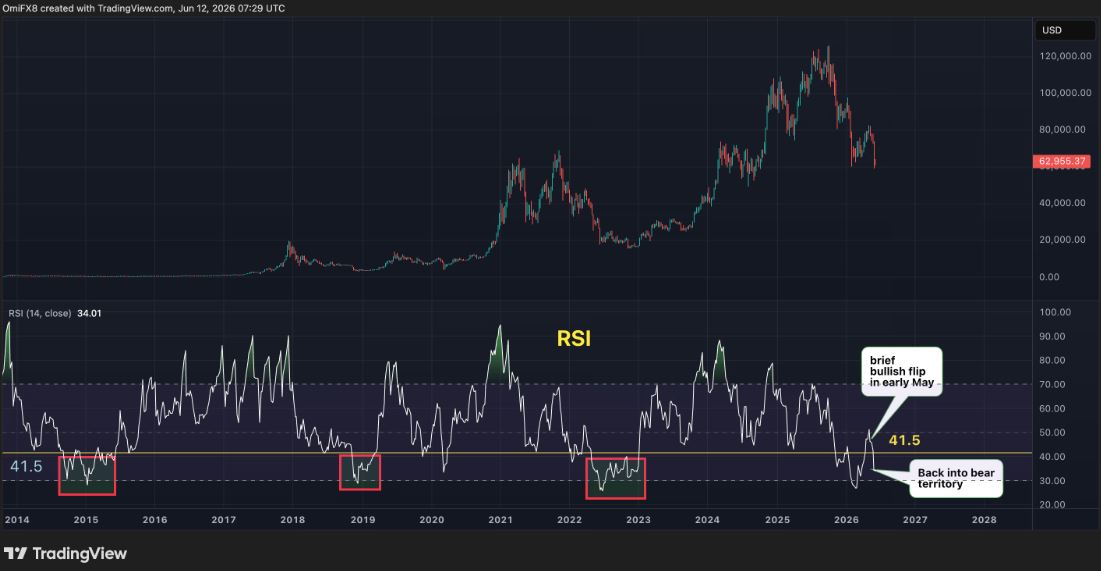Click the 2026 label on time axis

click(846, 520)
